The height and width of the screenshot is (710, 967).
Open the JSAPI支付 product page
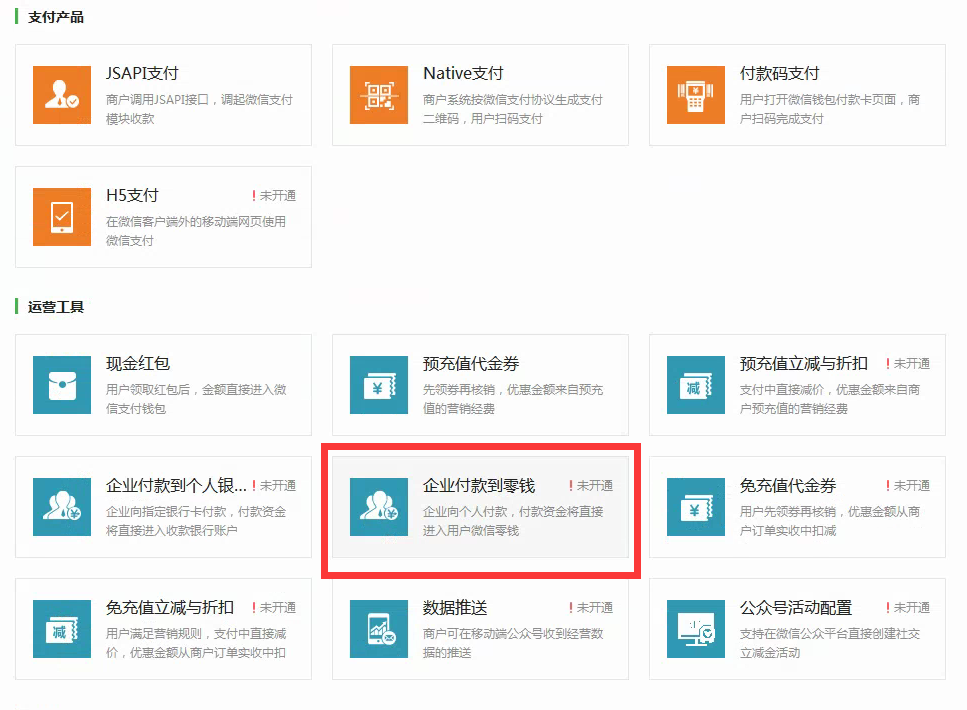[163, 95]
